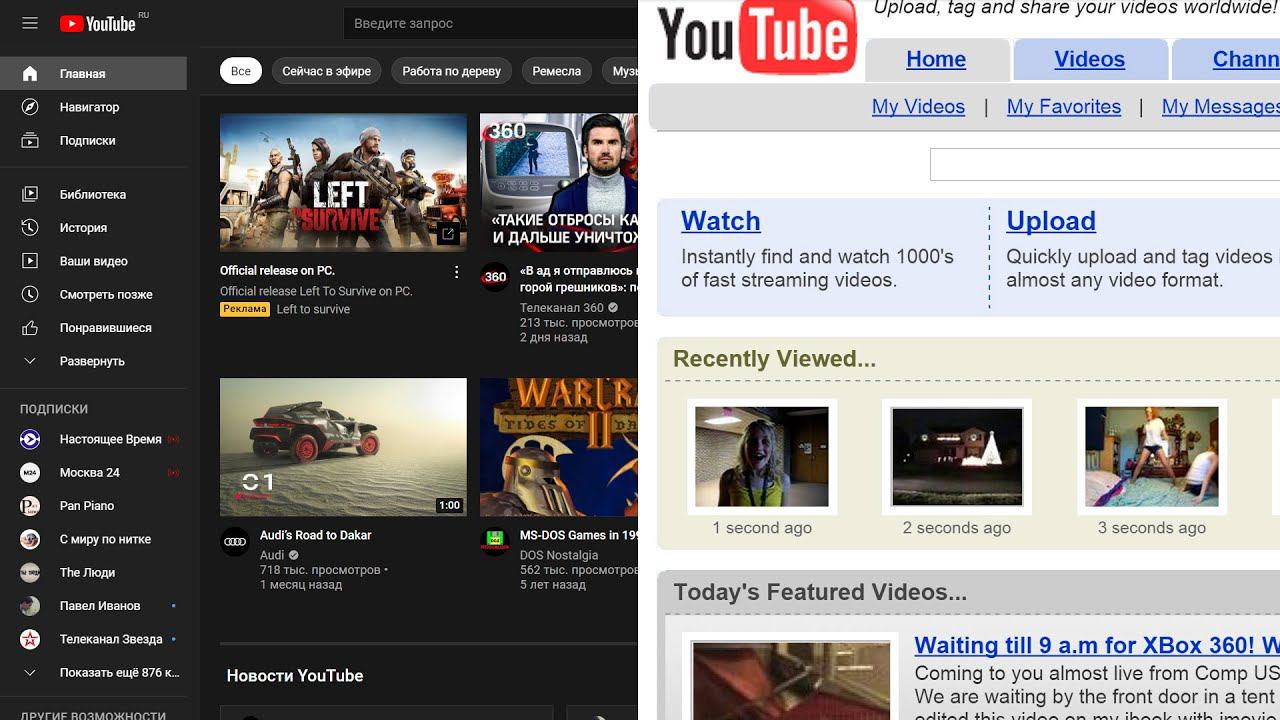Click the Audi channel logo avatar
The image size is (1280, 720).
pos(235,542)
